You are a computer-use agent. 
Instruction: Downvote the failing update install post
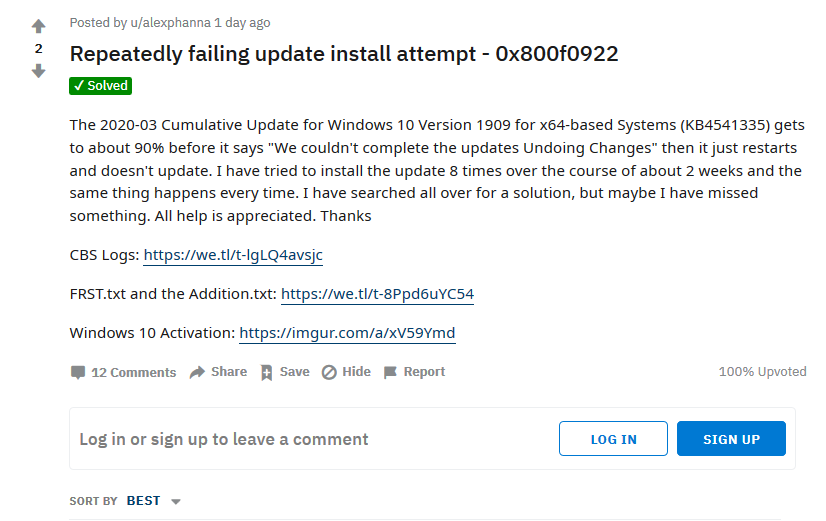[x=39, y=71]
